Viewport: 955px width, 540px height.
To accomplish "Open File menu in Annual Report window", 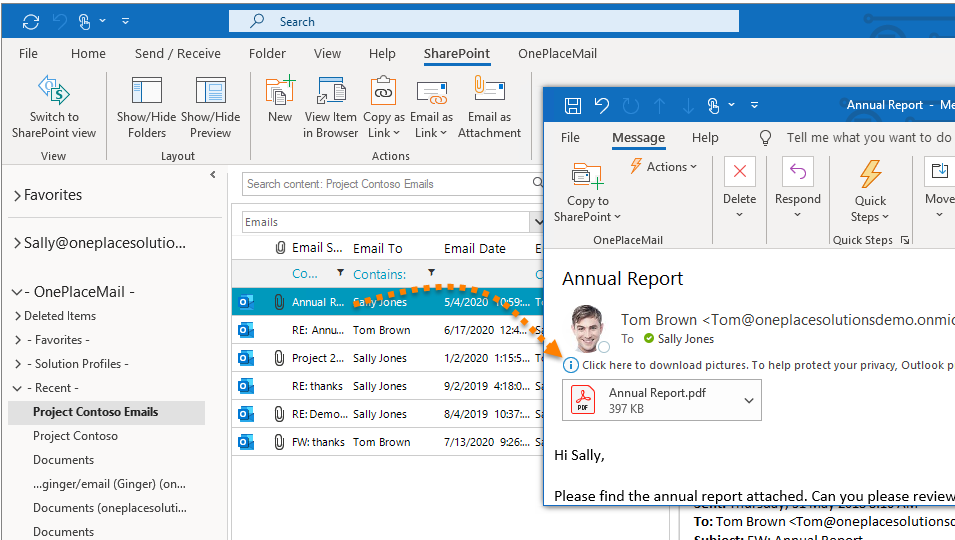I will coord(570,138).
